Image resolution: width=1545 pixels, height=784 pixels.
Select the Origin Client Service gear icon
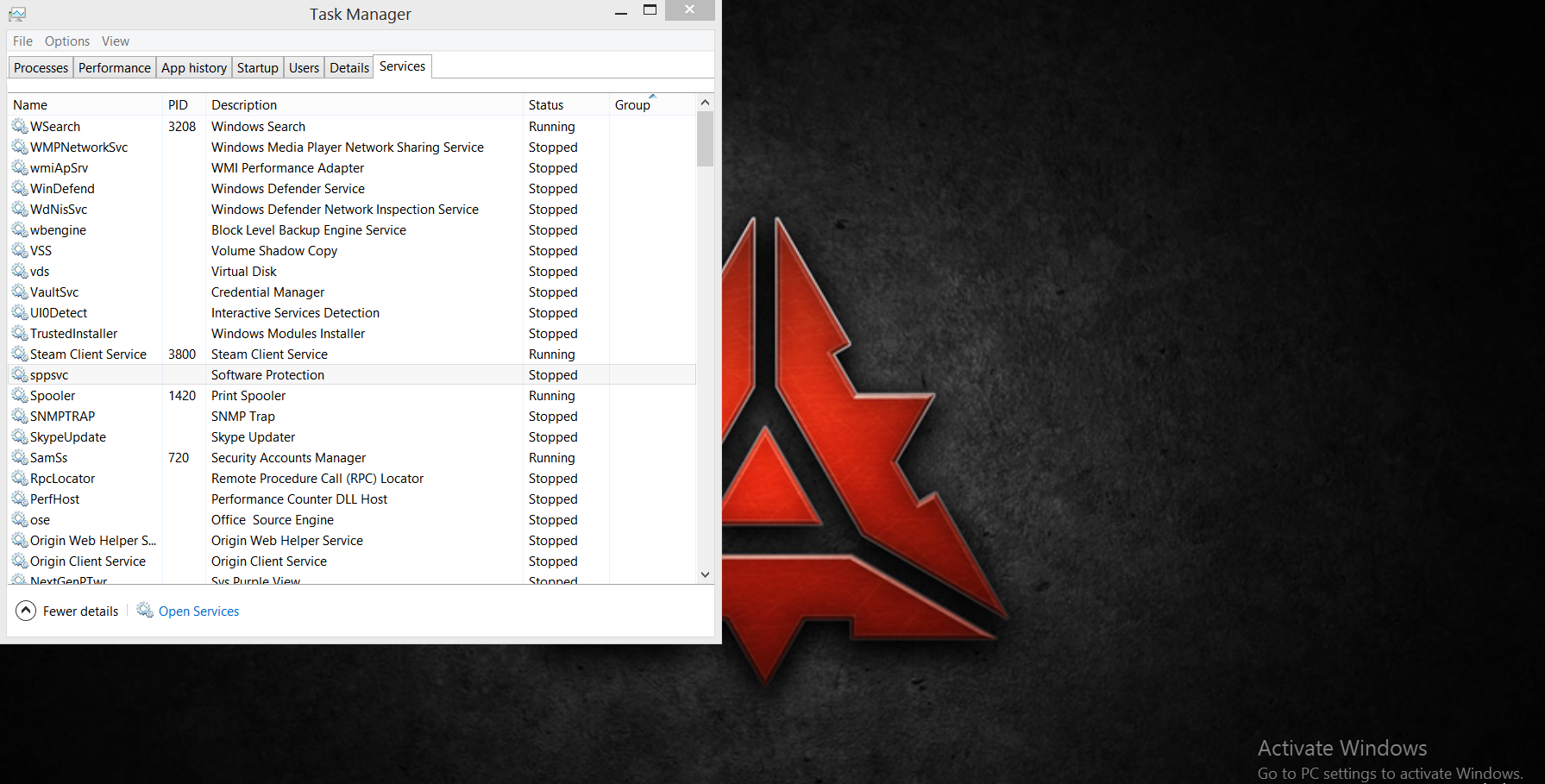coord(20,561)
